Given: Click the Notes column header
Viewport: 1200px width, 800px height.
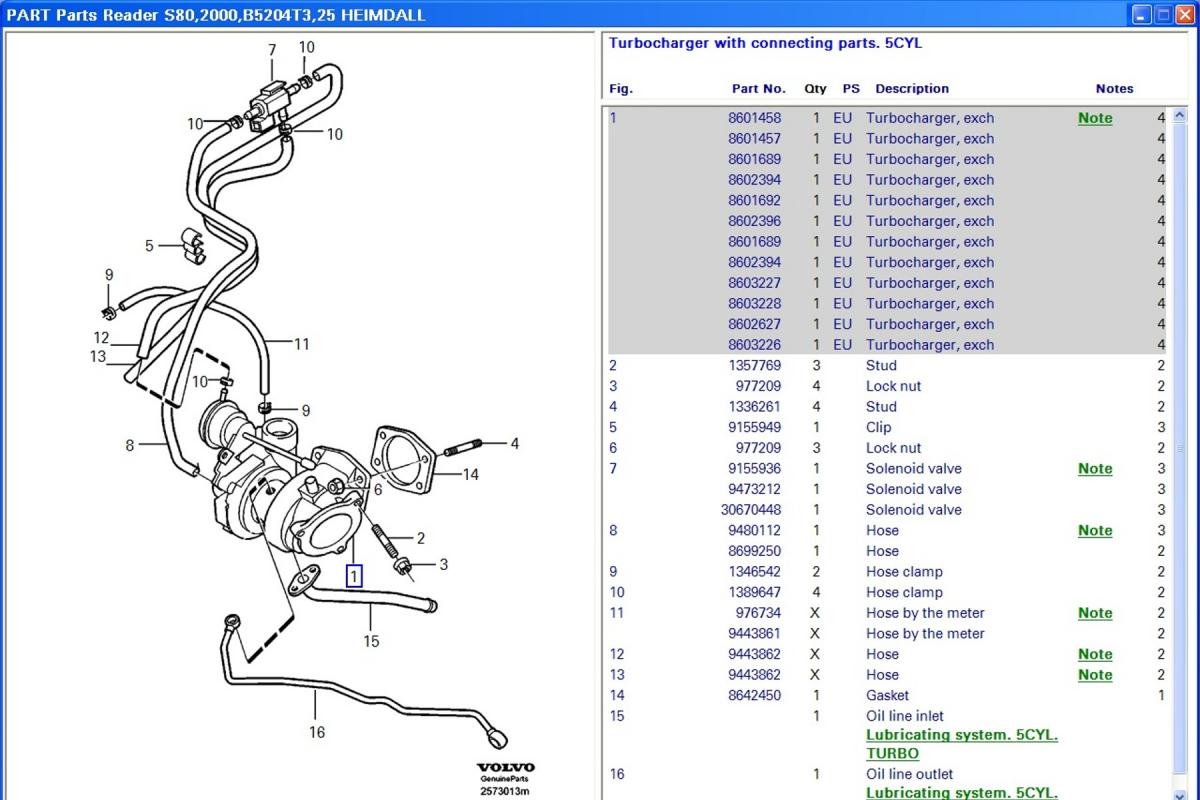Looking at the screenshot, I should (1114, 88).
